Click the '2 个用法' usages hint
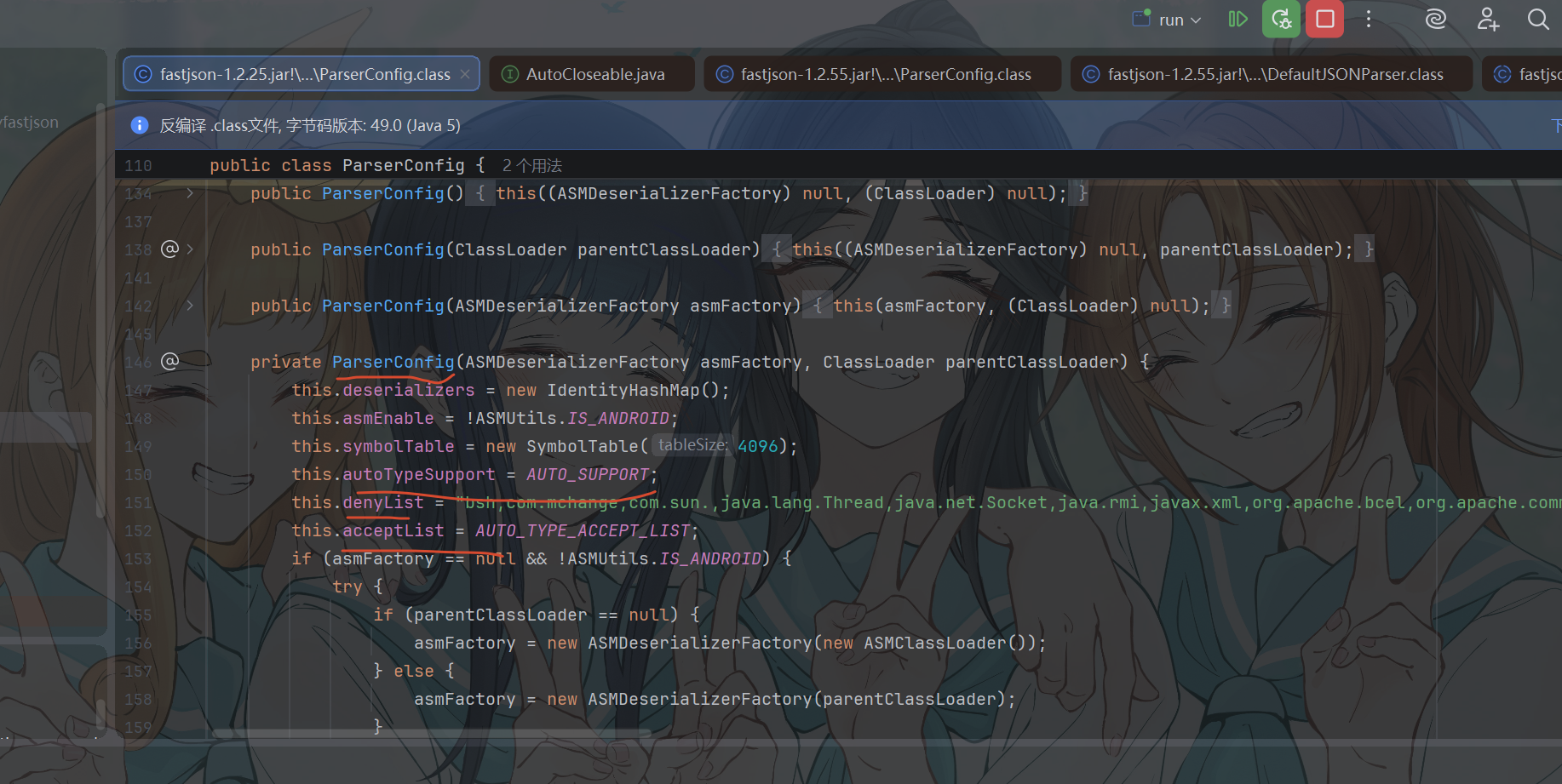Viewport: 1562px width, 784px height. pyautogui.click(x=532, y=165)
